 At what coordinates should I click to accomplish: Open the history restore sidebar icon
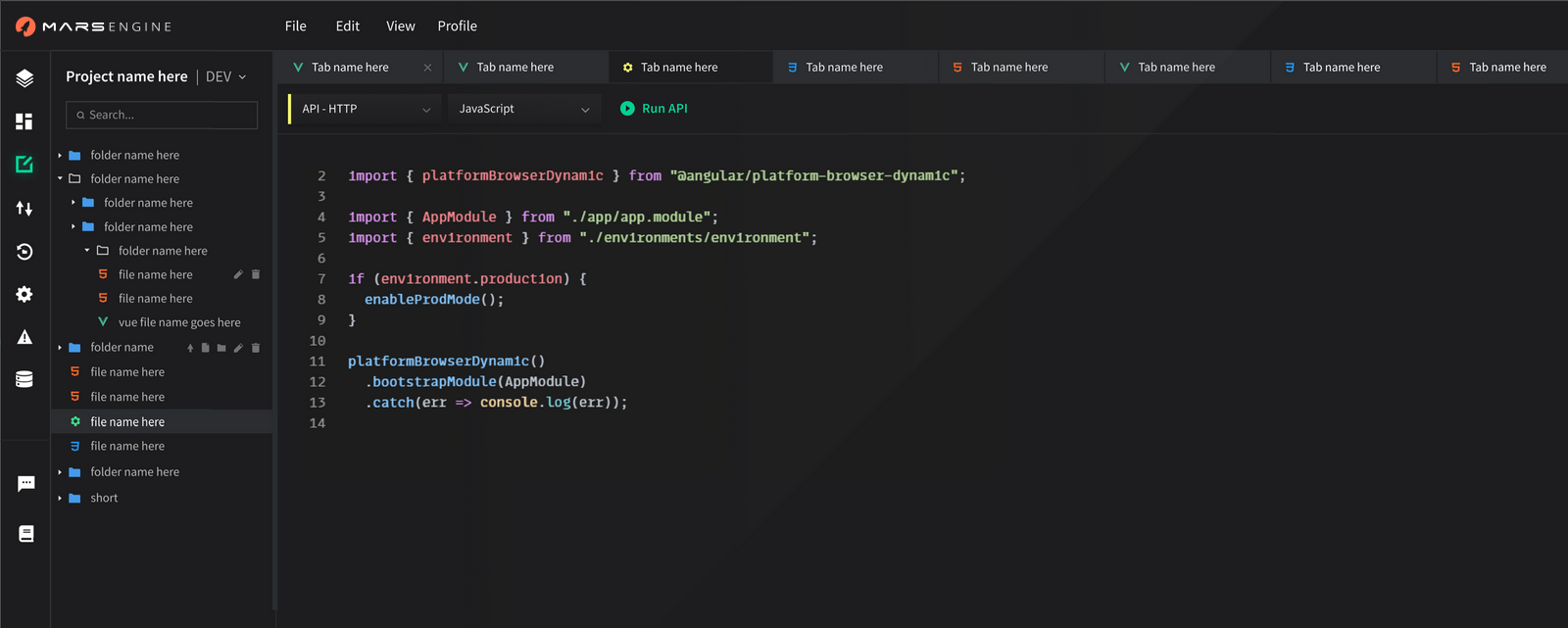[24, 252]
